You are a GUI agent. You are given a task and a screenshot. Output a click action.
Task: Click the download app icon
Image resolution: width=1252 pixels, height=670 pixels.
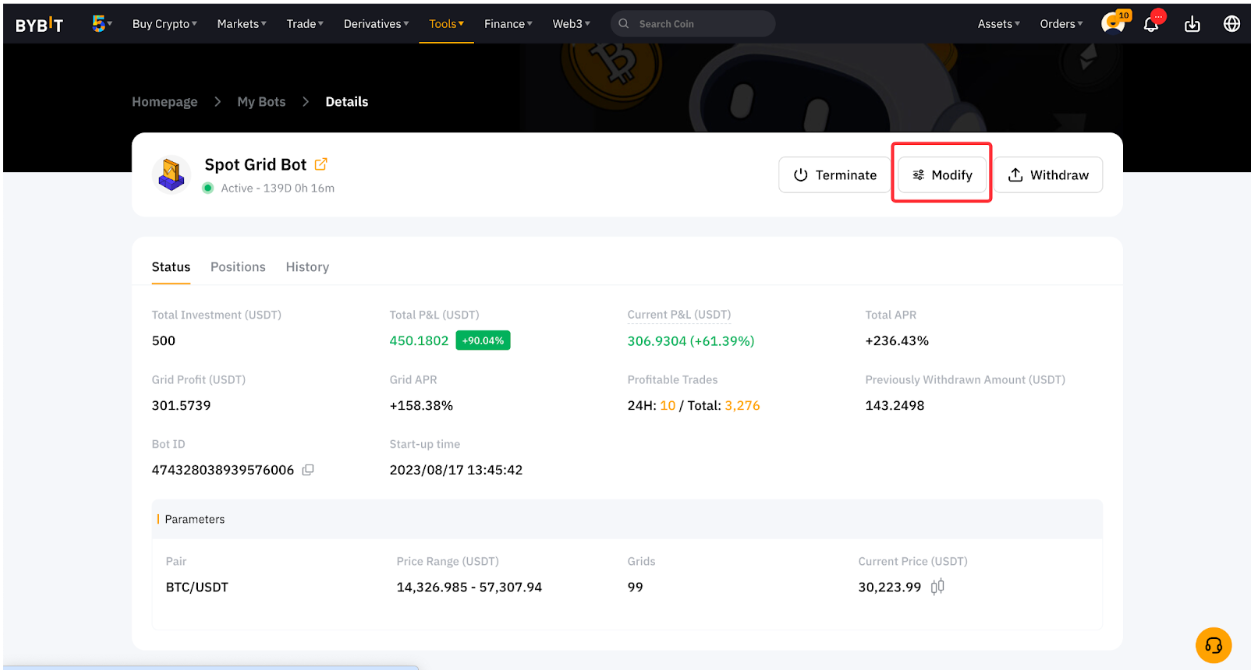point(1192,24)
